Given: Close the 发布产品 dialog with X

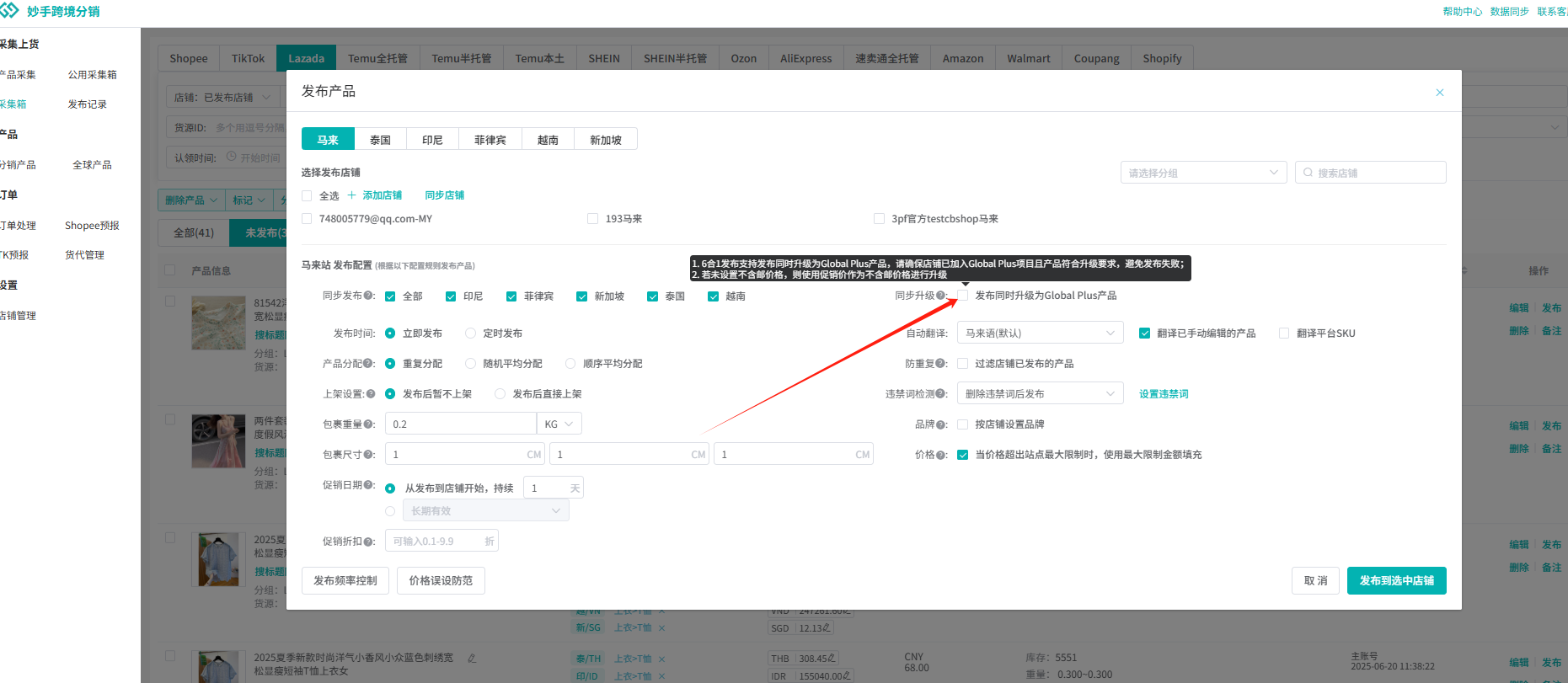Looking at the screenshot, I should tap(1440, 93).
